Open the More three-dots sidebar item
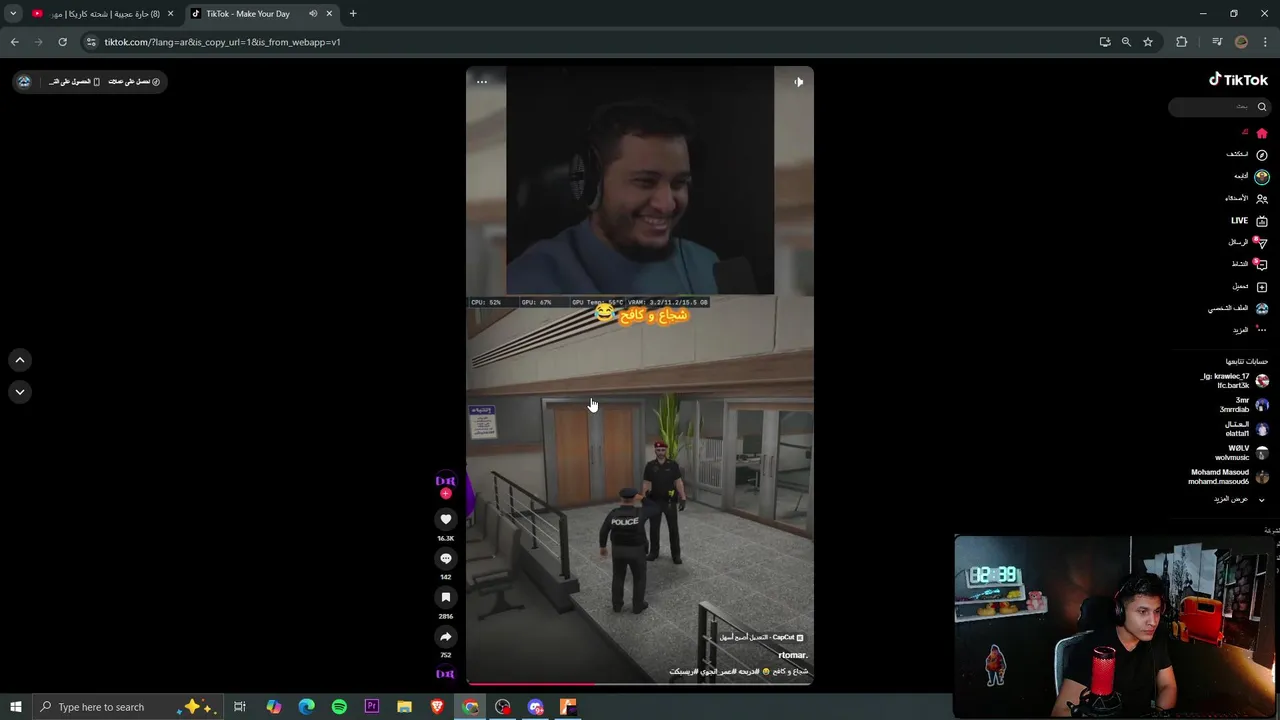The width and height of the screenshot is (1280, 720). (x=1250, y=330)
